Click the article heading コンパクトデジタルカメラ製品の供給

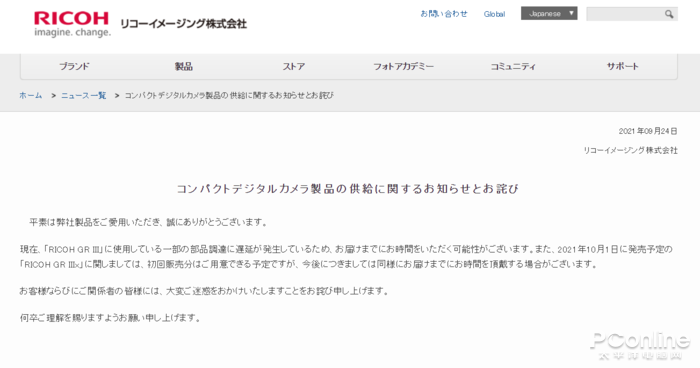(348, 189)
